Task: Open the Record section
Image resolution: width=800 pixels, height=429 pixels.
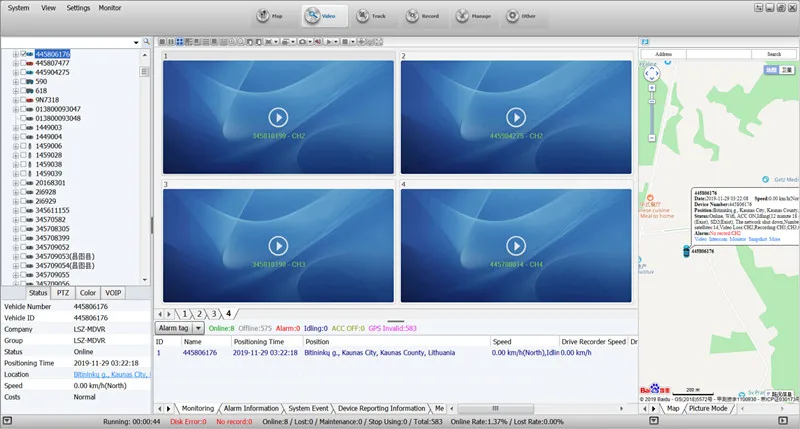Action: pyautogui.click(x=422, y=16)
